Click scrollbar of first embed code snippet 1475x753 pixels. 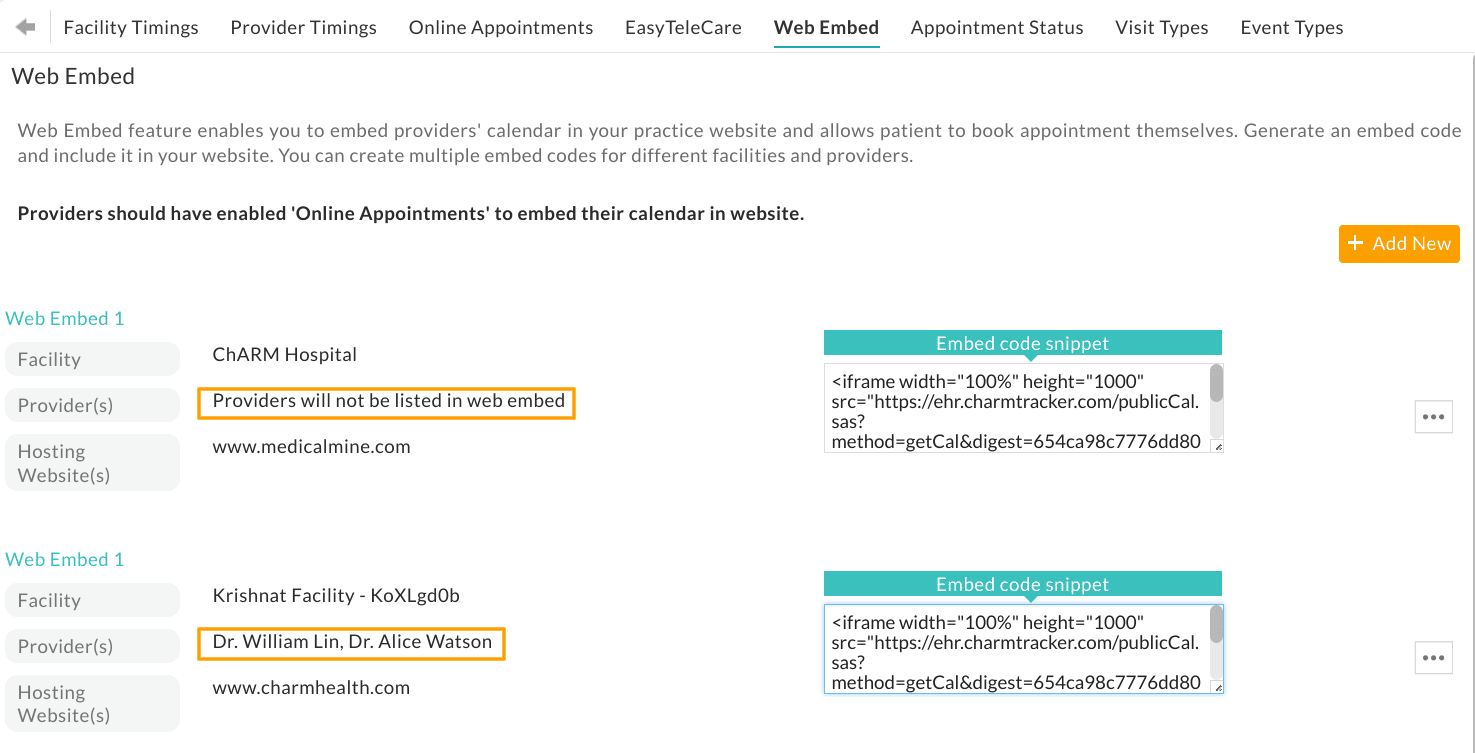[x=1216, y=384]
